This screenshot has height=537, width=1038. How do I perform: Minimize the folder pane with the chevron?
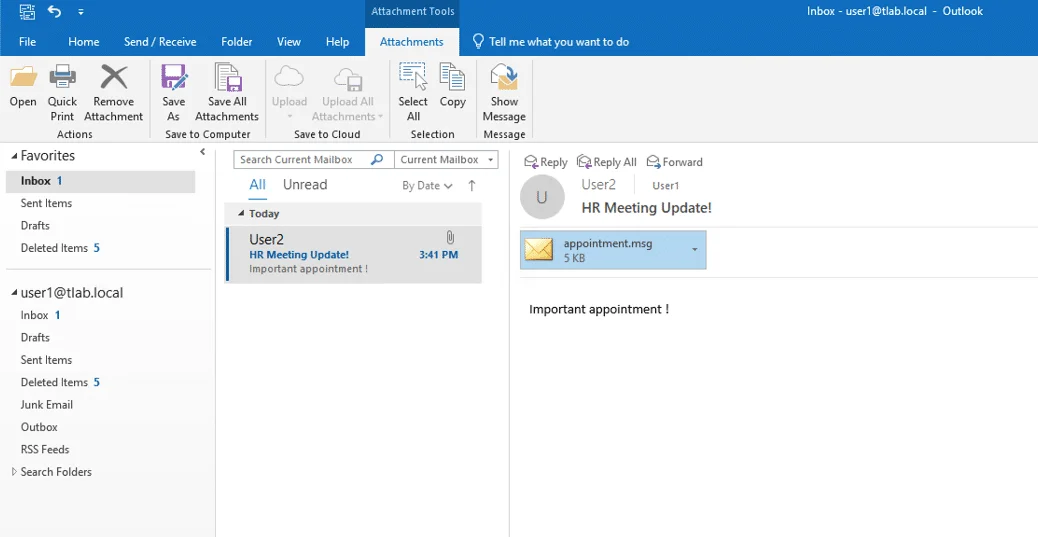203,152
